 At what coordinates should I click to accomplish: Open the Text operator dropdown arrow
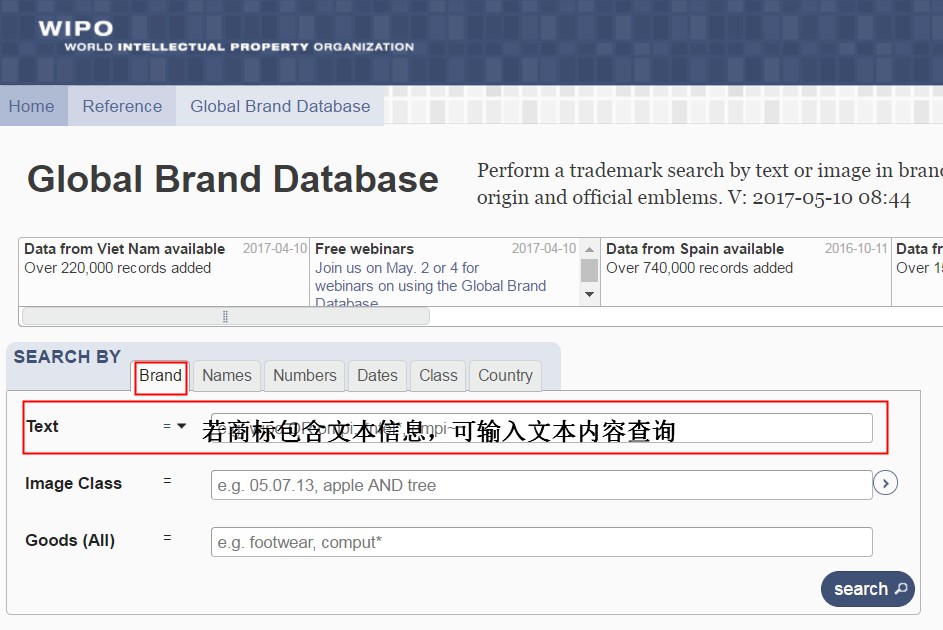181,426
